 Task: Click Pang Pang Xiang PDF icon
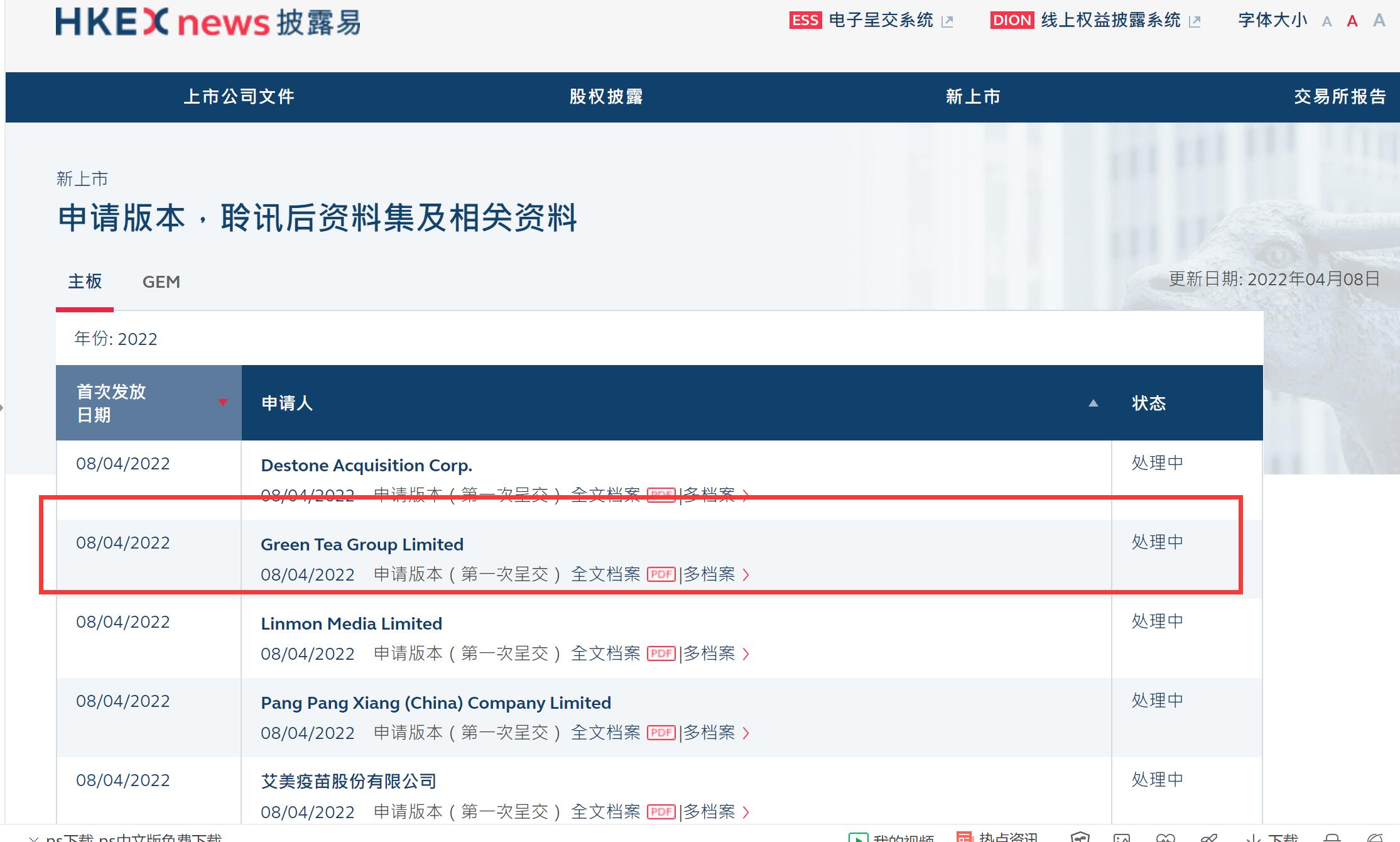click(x=661, y=733)
